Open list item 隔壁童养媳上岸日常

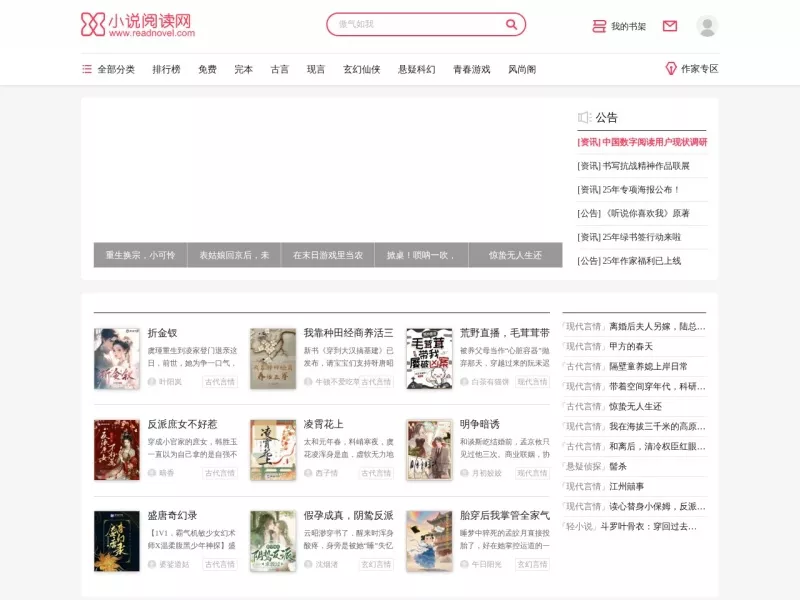coord(648,366)
